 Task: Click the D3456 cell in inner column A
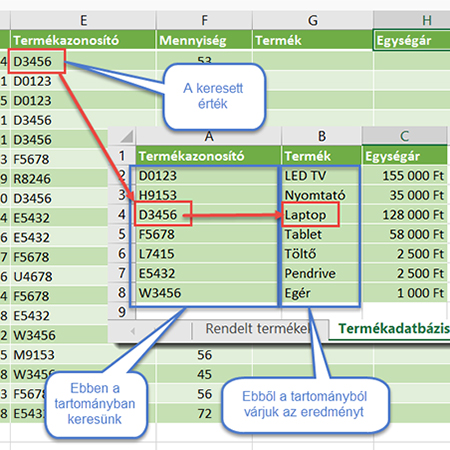click(163, 214)
